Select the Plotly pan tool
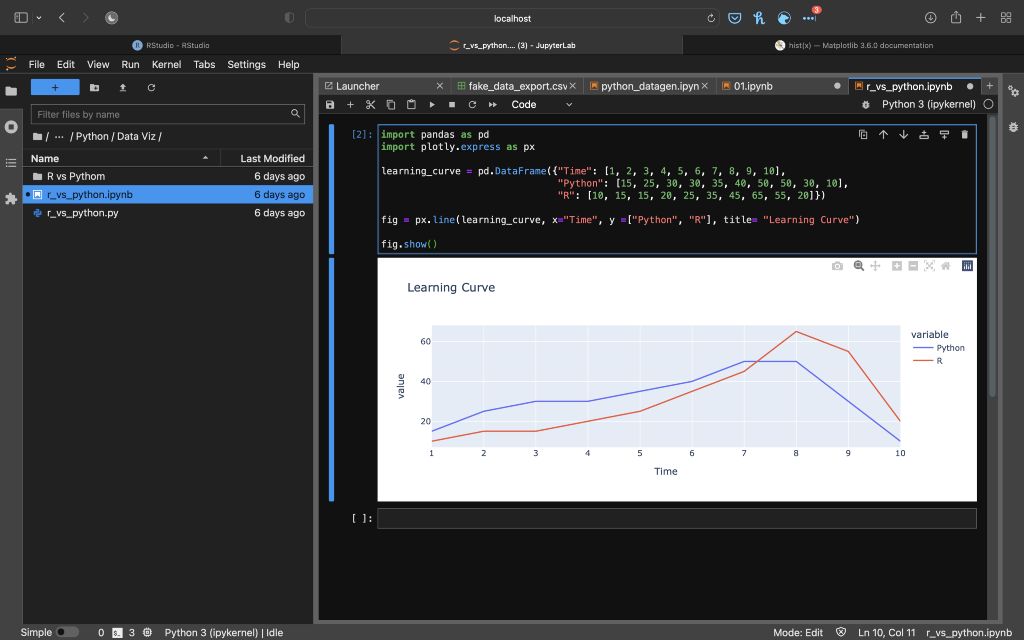 pos(875,266)
